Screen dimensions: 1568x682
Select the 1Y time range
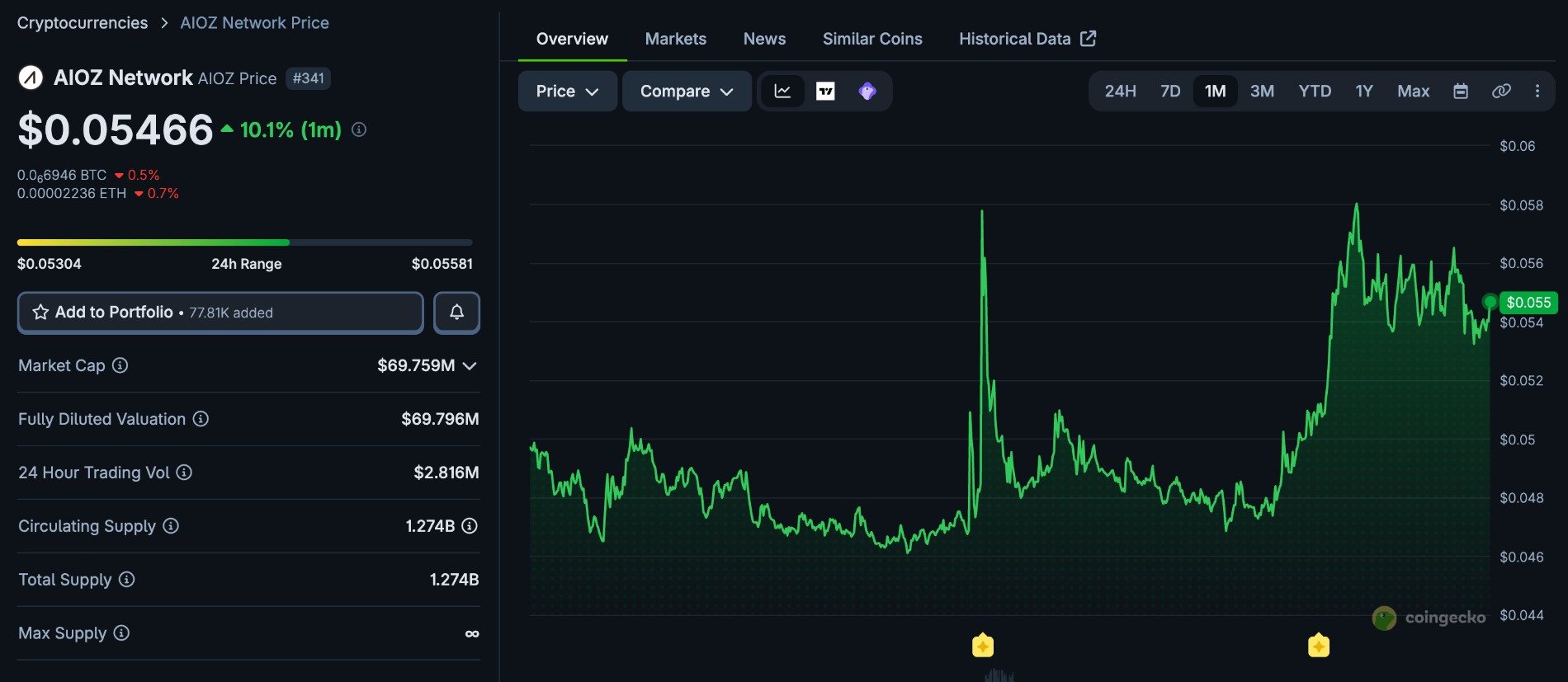pyautogui.click(x=1364, y=92)
